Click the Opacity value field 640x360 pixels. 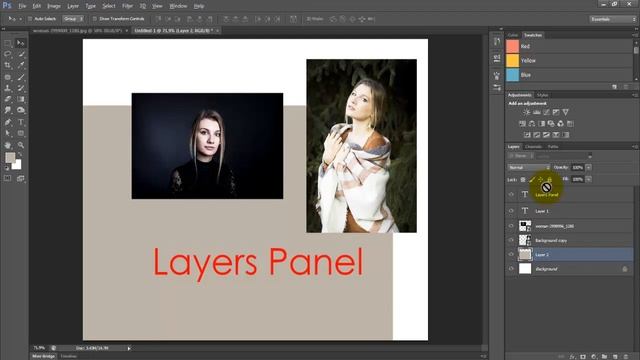[577, 168]
